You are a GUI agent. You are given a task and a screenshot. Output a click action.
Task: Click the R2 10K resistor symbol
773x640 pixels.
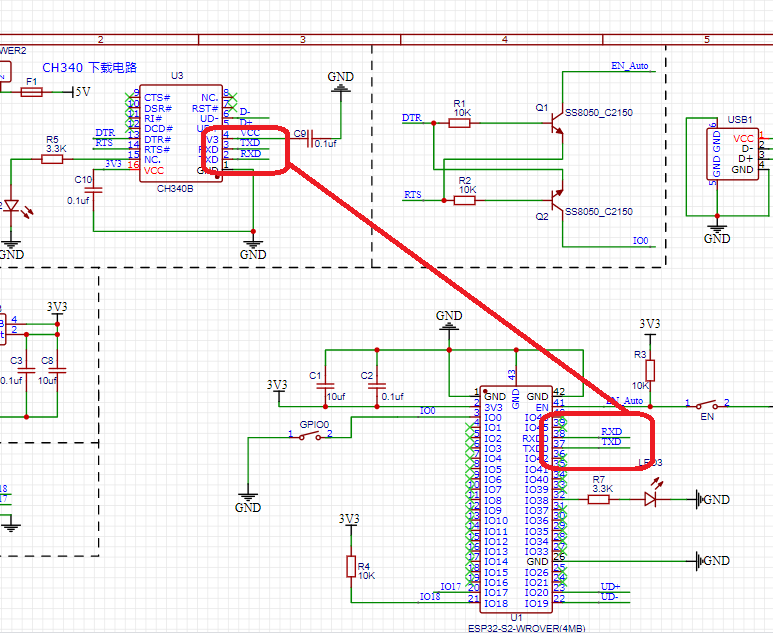tap(464, 200)
